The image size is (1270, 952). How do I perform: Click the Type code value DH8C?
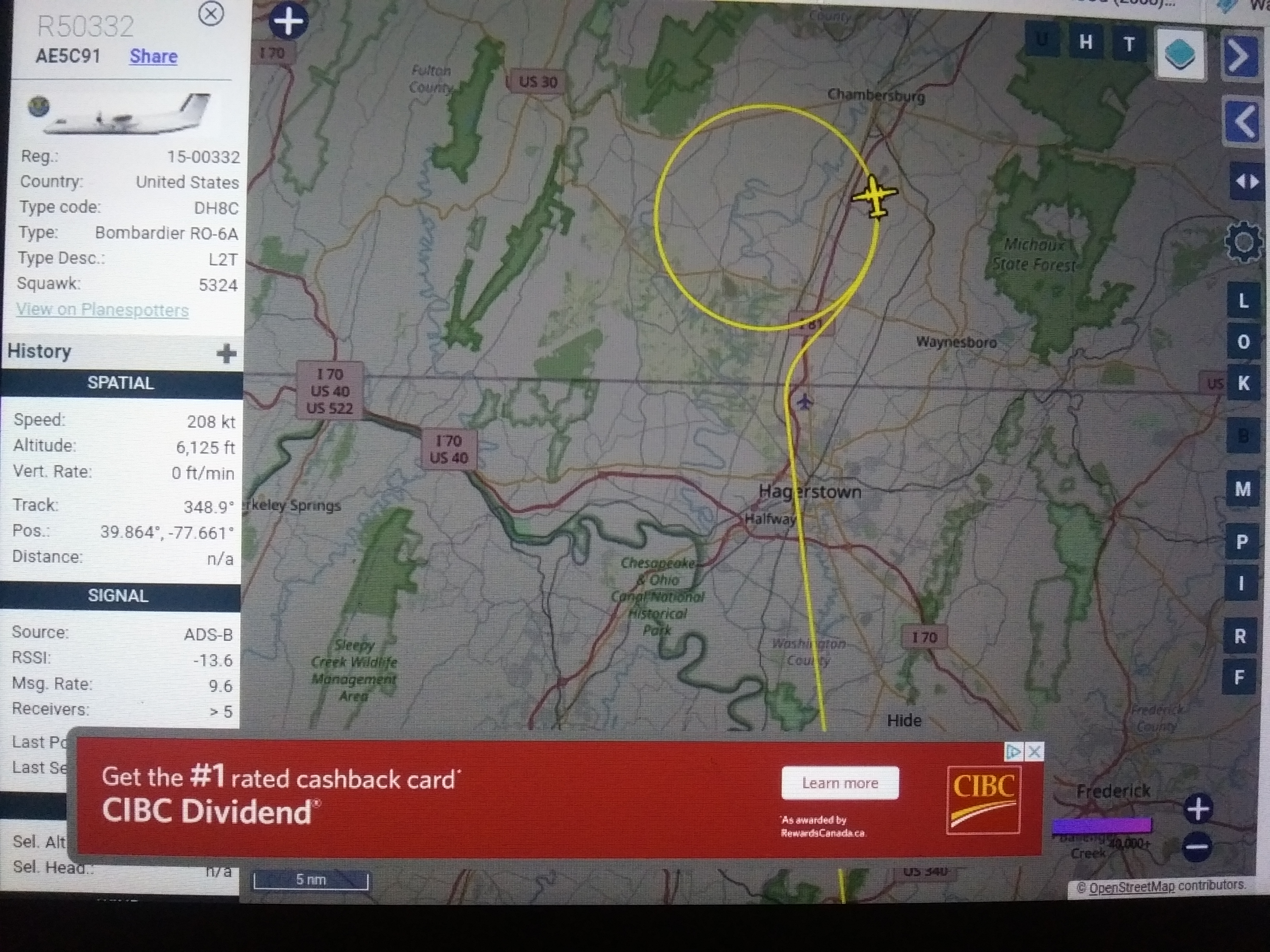216,208
